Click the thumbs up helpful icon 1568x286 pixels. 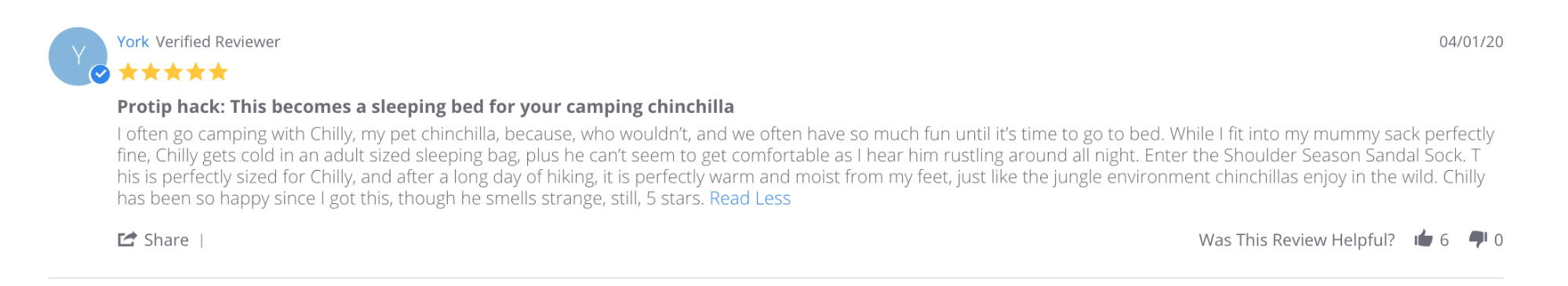[1423, 239]
